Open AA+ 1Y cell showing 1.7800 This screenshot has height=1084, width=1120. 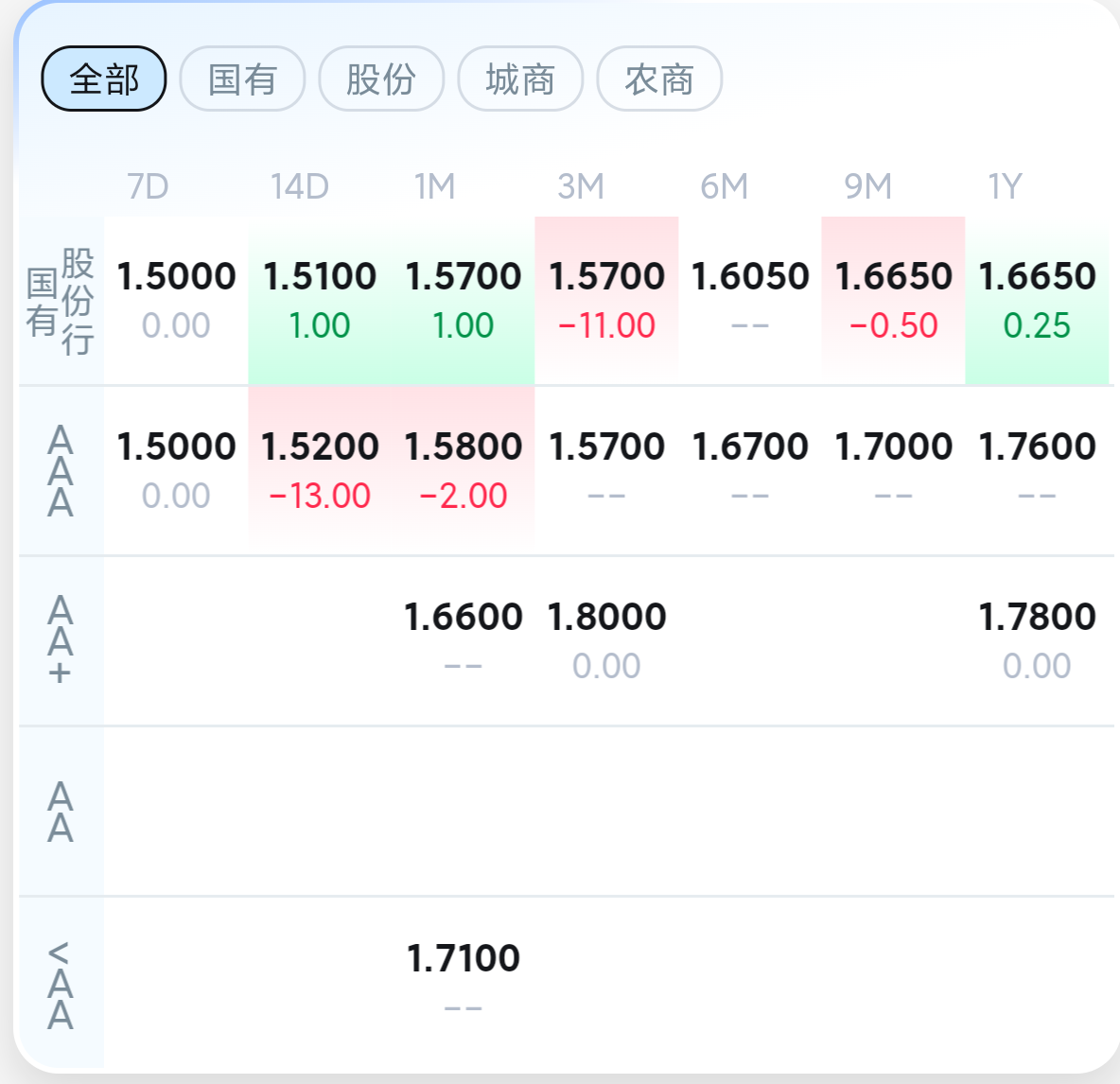click(1037, 640)
